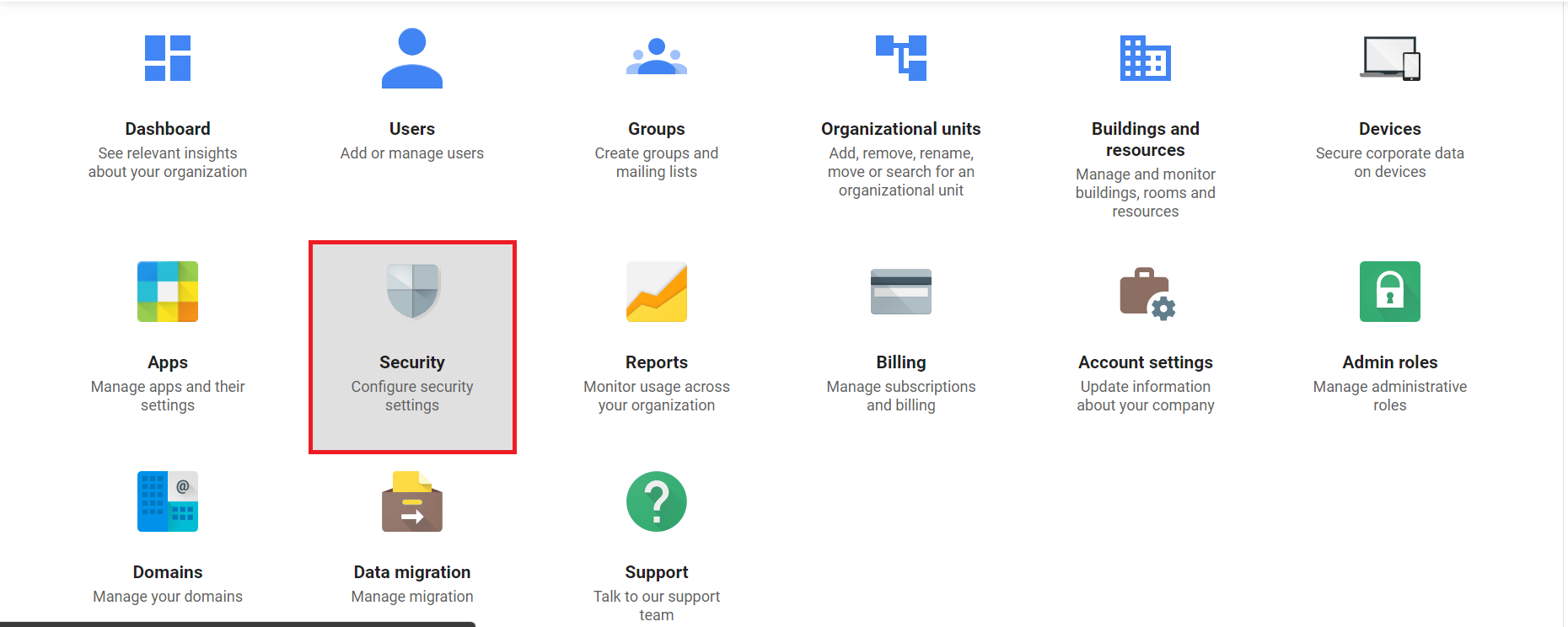Viewport: 1568px width, 627px height.
Task: Open the Account settings briefcase icon
Action: click(1147, 294)
